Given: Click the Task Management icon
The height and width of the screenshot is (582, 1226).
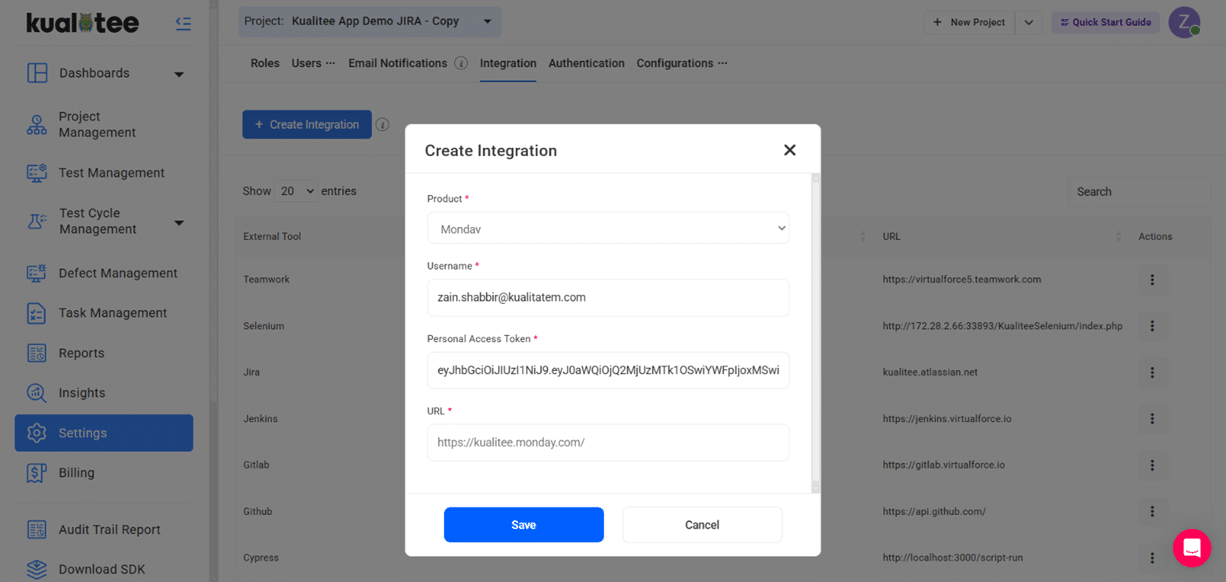Looking at the screenshot, I should coord(37,313).
